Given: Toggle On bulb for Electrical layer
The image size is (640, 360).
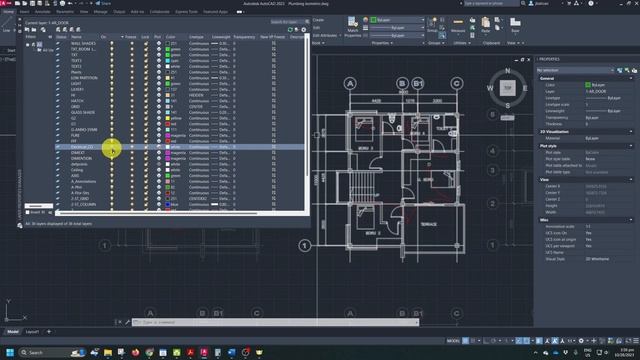Looking at the screenshot, I should (x=112, y=147).
